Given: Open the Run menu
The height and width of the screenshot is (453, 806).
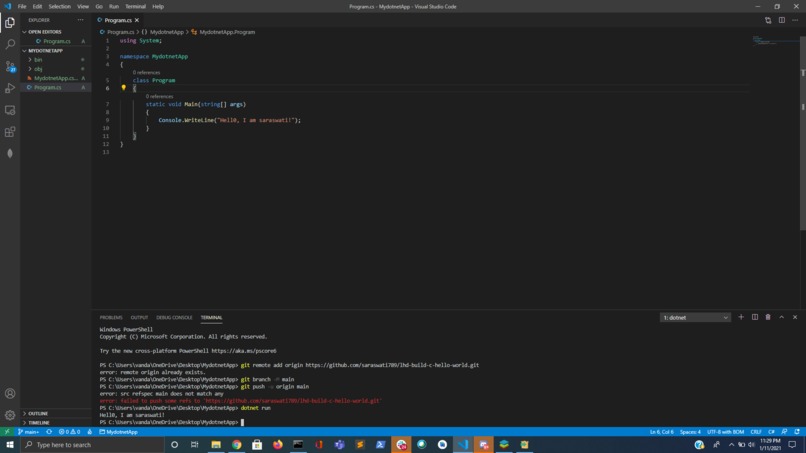Looking at the screenshot, I should pyautogui.click(x=114, y=7).
